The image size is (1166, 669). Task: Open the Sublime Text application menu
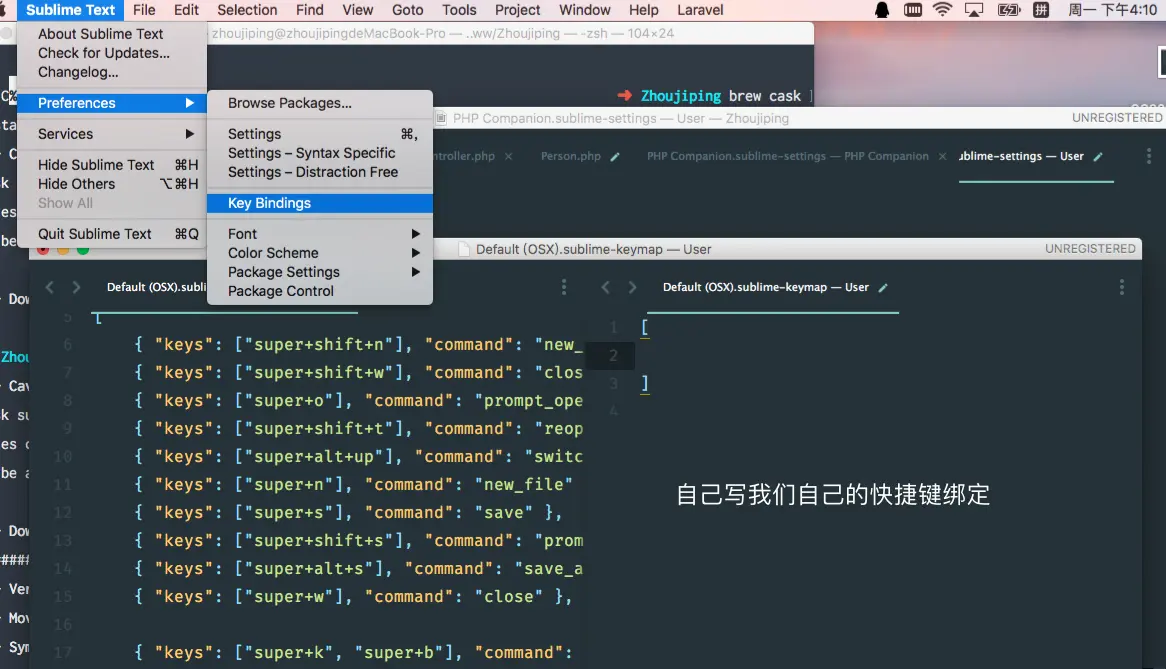coord(70,10)
